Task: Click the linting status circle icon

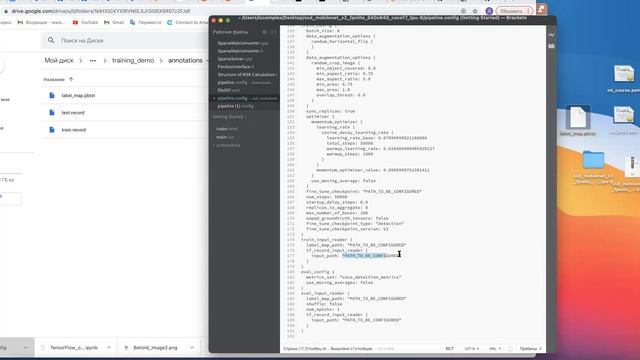Action: click(510, 349)
